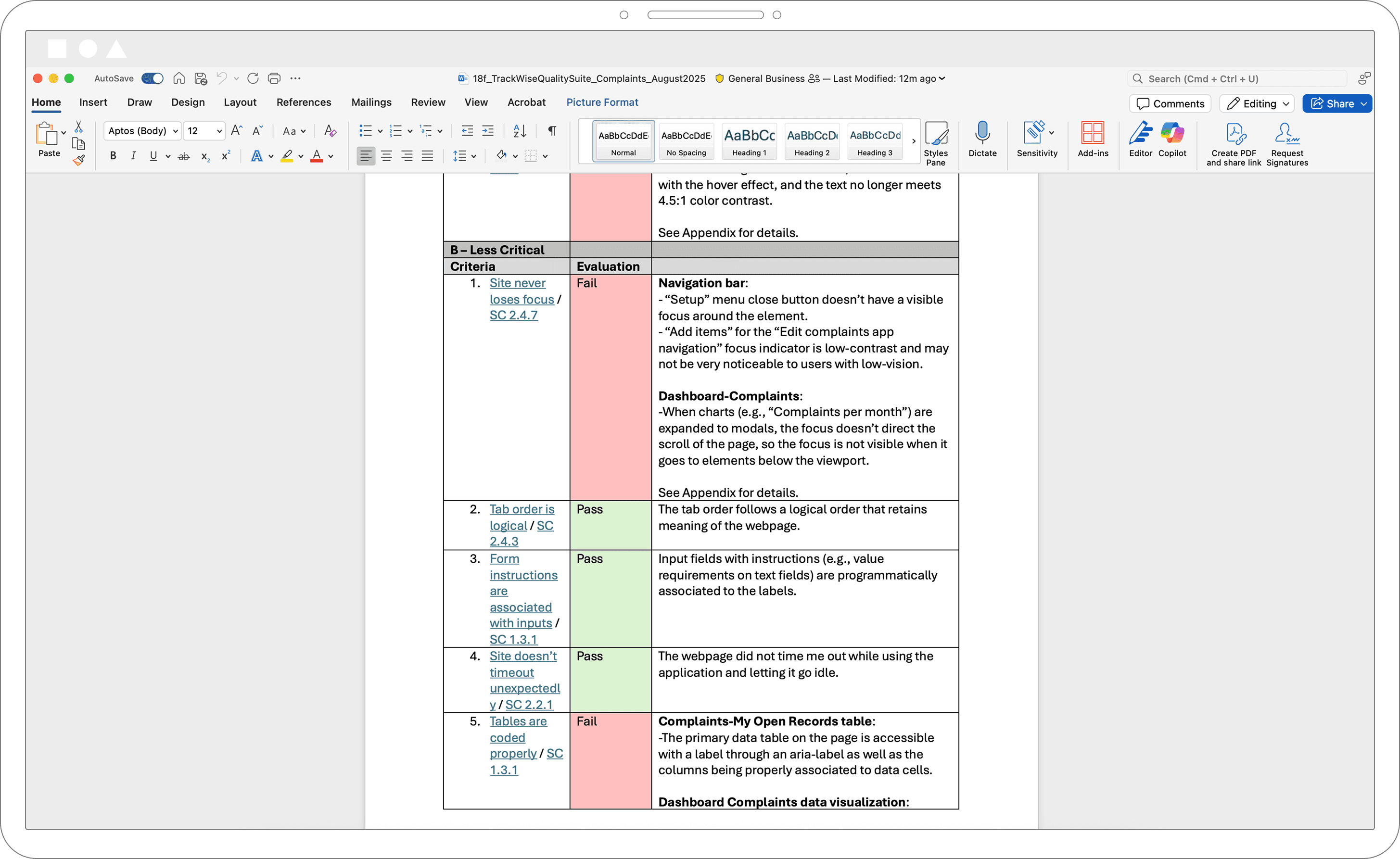Sort text A to Z
This screenshot has width=1400, height=859.
click(520, 131)
